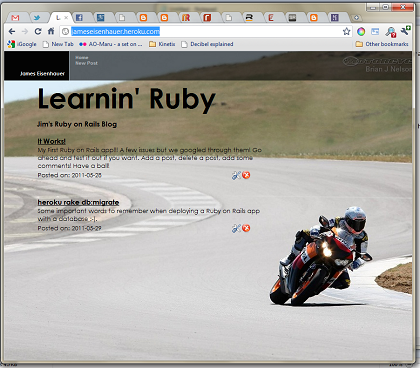Open the New Tab bookmark
Image resolution: width=420 pixels, height=368 pixels.
click(x=58, y=44)
